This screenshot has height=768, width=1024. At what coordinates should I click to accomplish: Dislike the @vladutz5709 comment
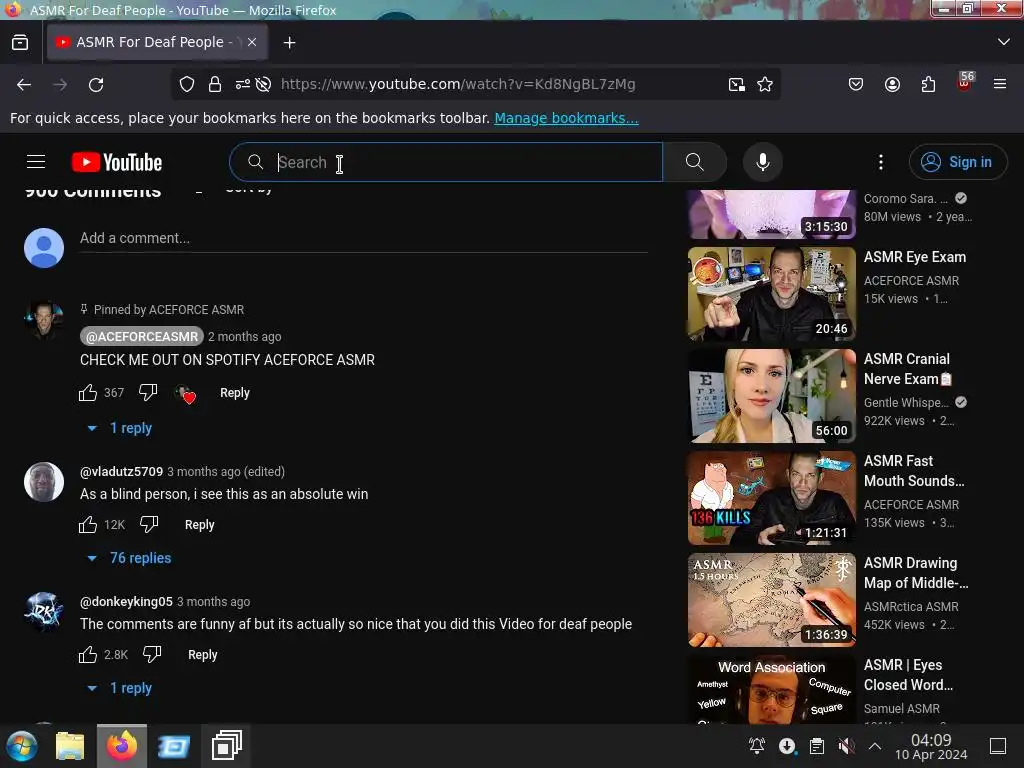pyautogui.click(x=149, y=524)
